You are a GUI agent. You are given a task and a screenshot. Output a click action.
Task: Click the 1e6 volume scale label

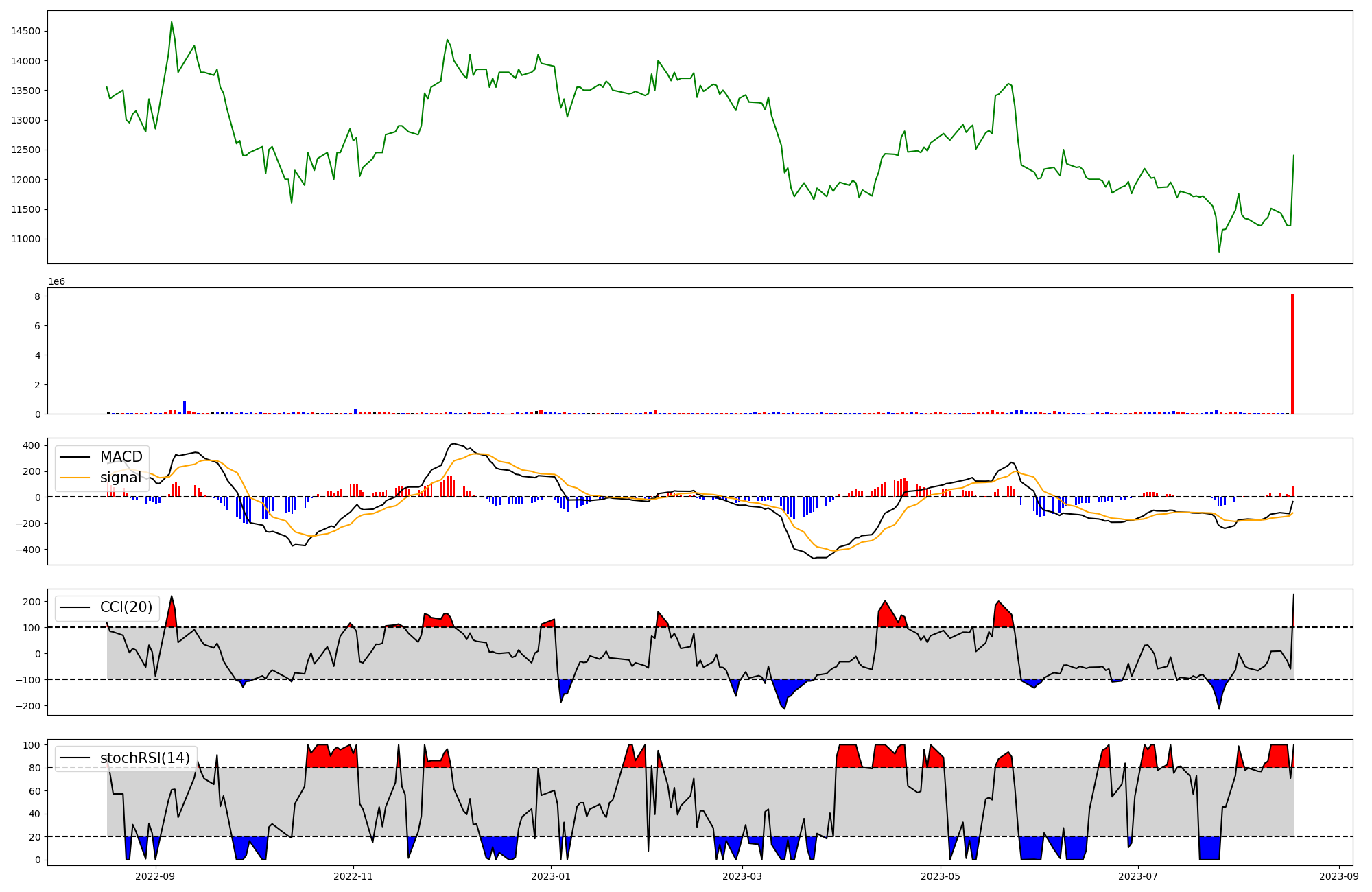click(x=56, y=281)
